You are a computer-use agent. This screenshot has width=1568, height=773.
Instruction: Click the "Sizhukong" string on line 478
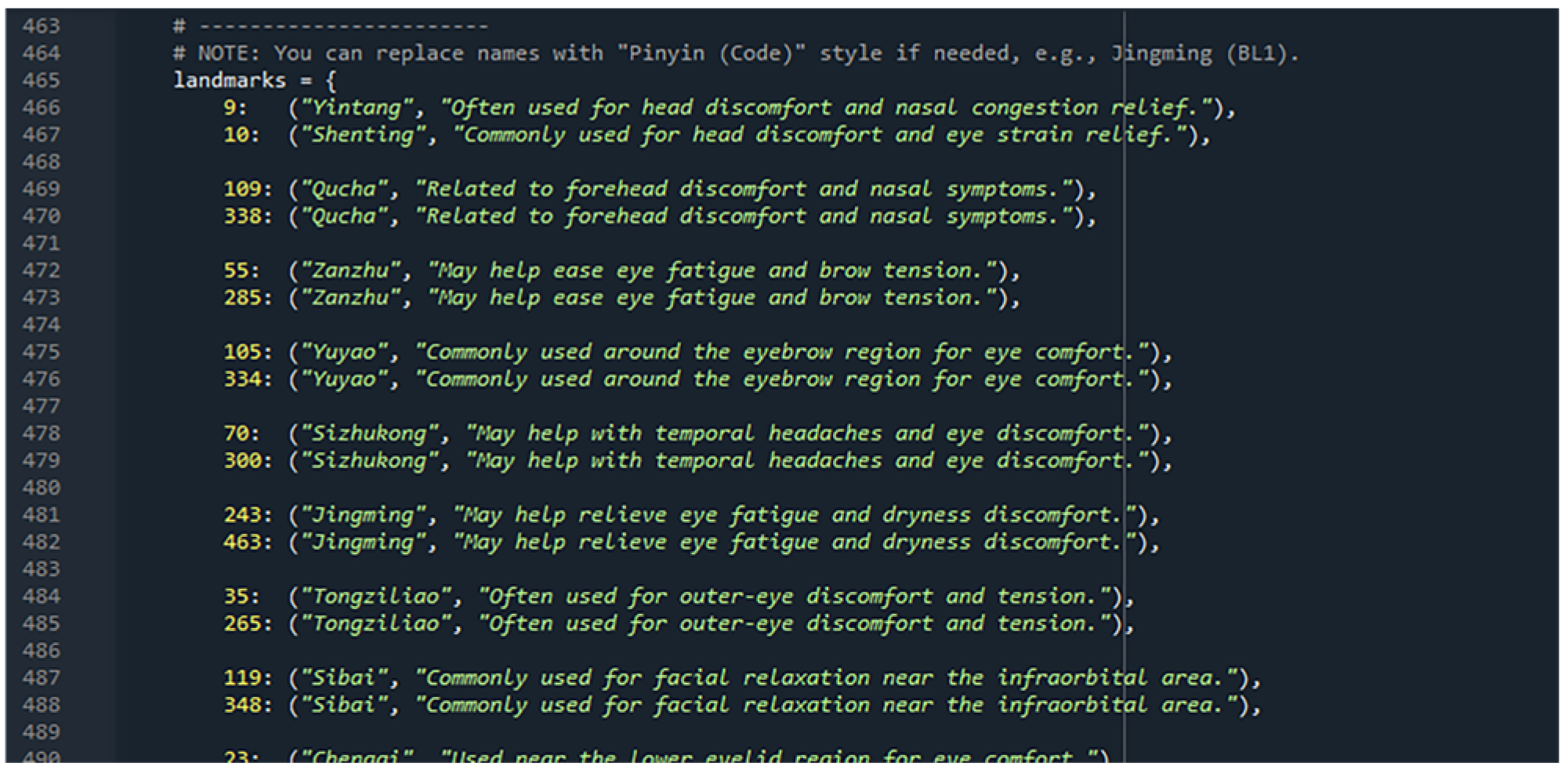click(x=370, y=434)
